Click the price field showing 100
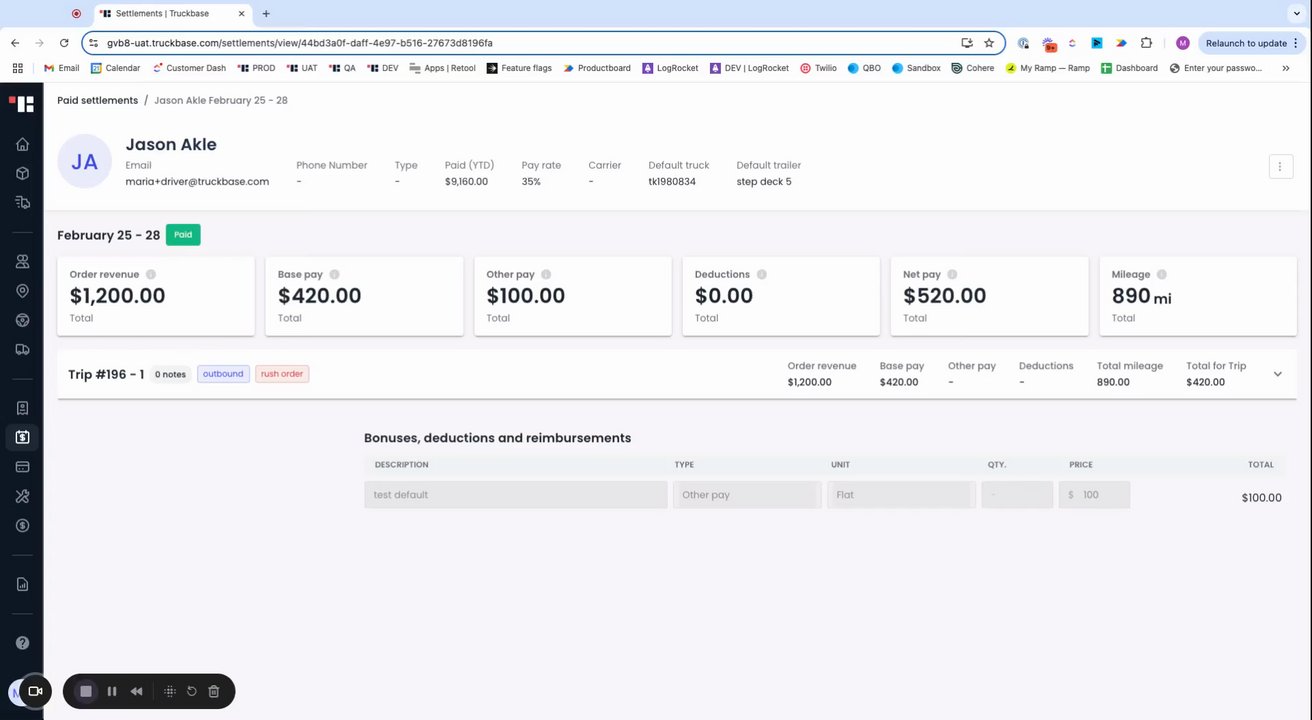 [1094, 495]
